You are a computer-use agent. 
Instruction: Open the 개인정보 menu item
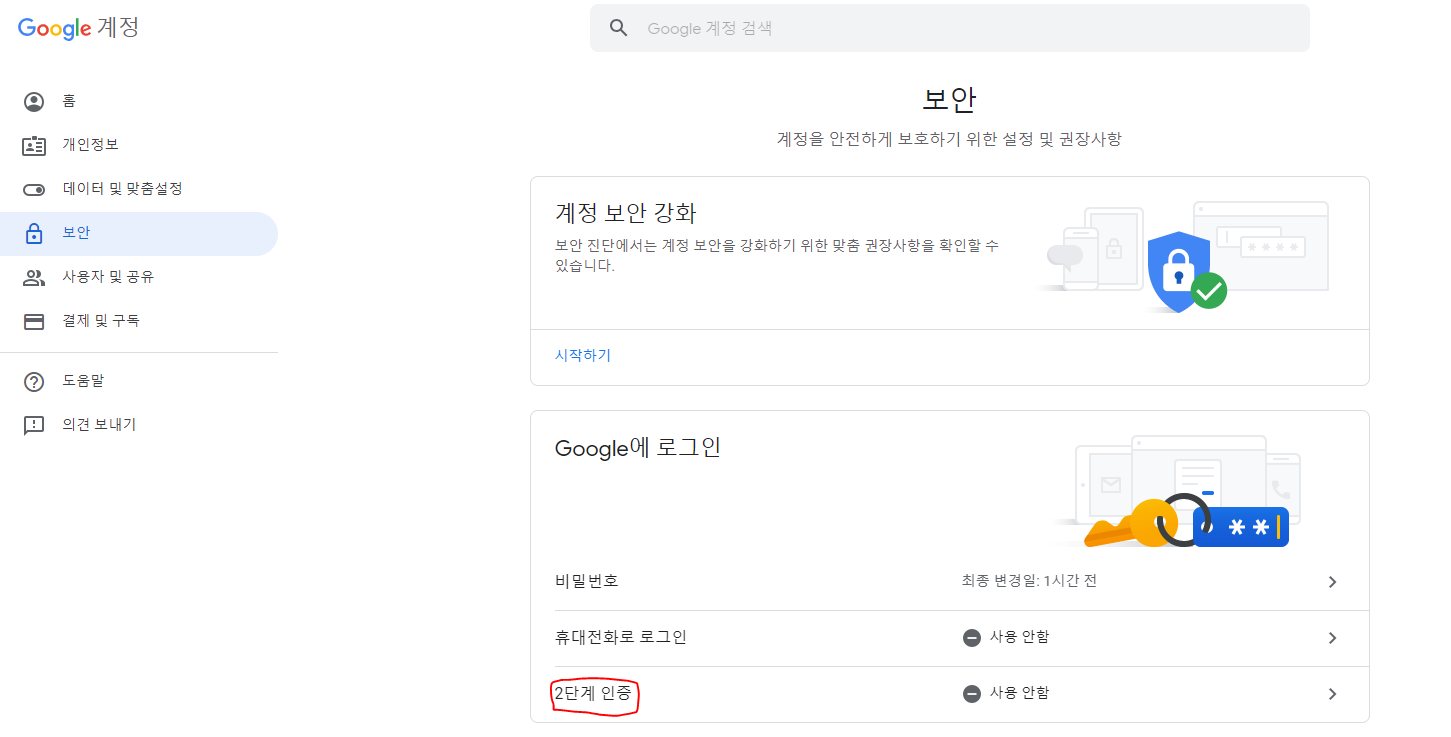pyautogui.click(x=139, y=145)
